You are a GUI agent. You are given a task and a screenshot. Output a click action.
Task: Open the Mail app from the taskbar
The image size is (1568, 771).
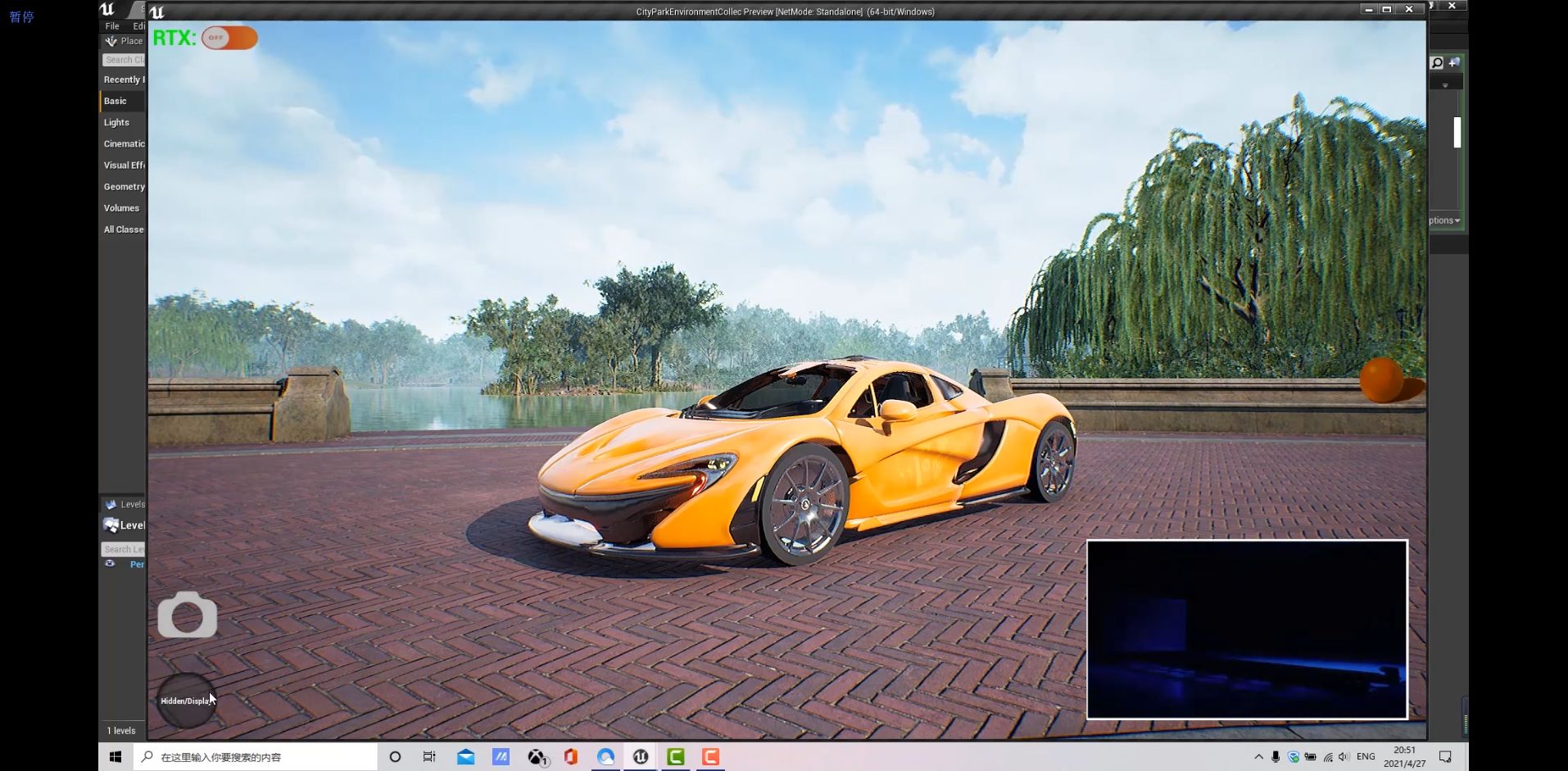[466, 756]
